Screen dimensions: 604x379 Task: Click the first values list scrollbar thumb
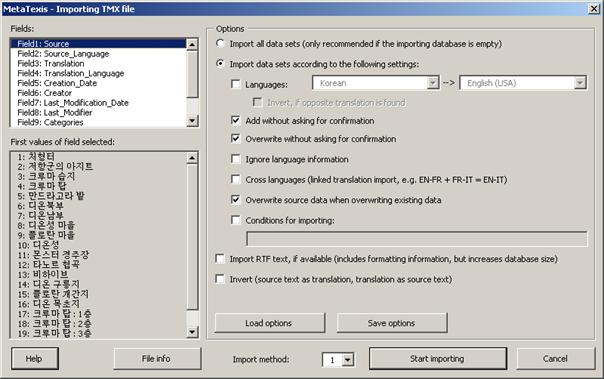pyautogui.click(x=192, y=236)
